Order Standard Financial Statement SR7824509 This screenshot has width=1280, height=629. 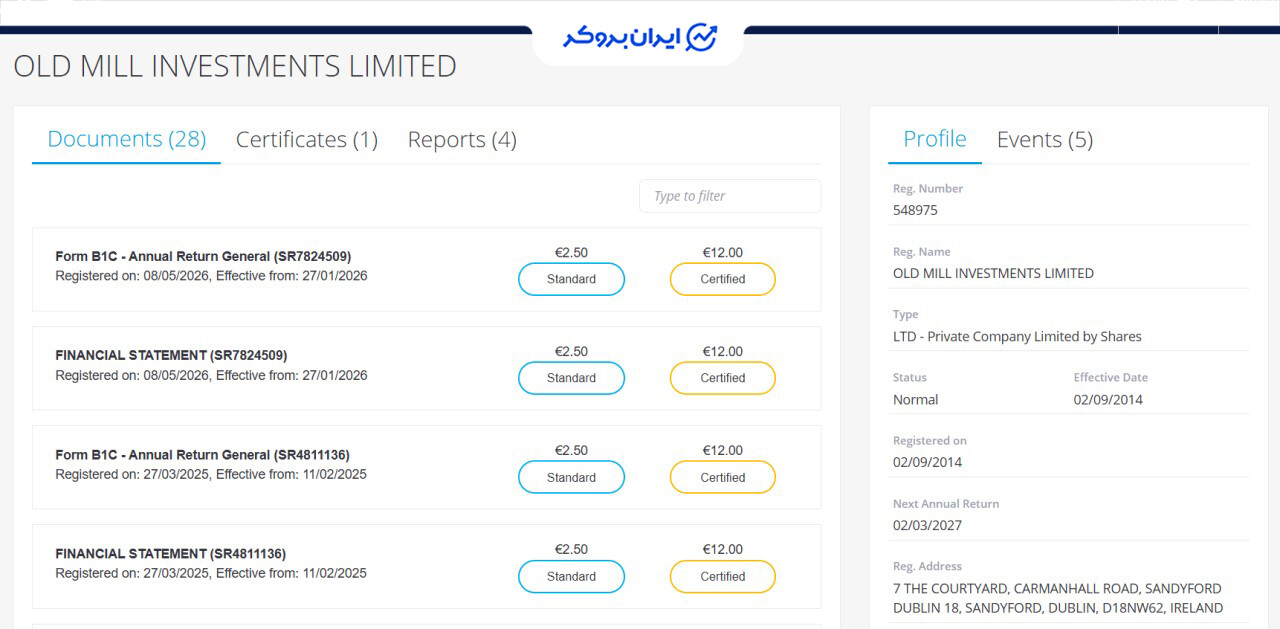[571, 378]
